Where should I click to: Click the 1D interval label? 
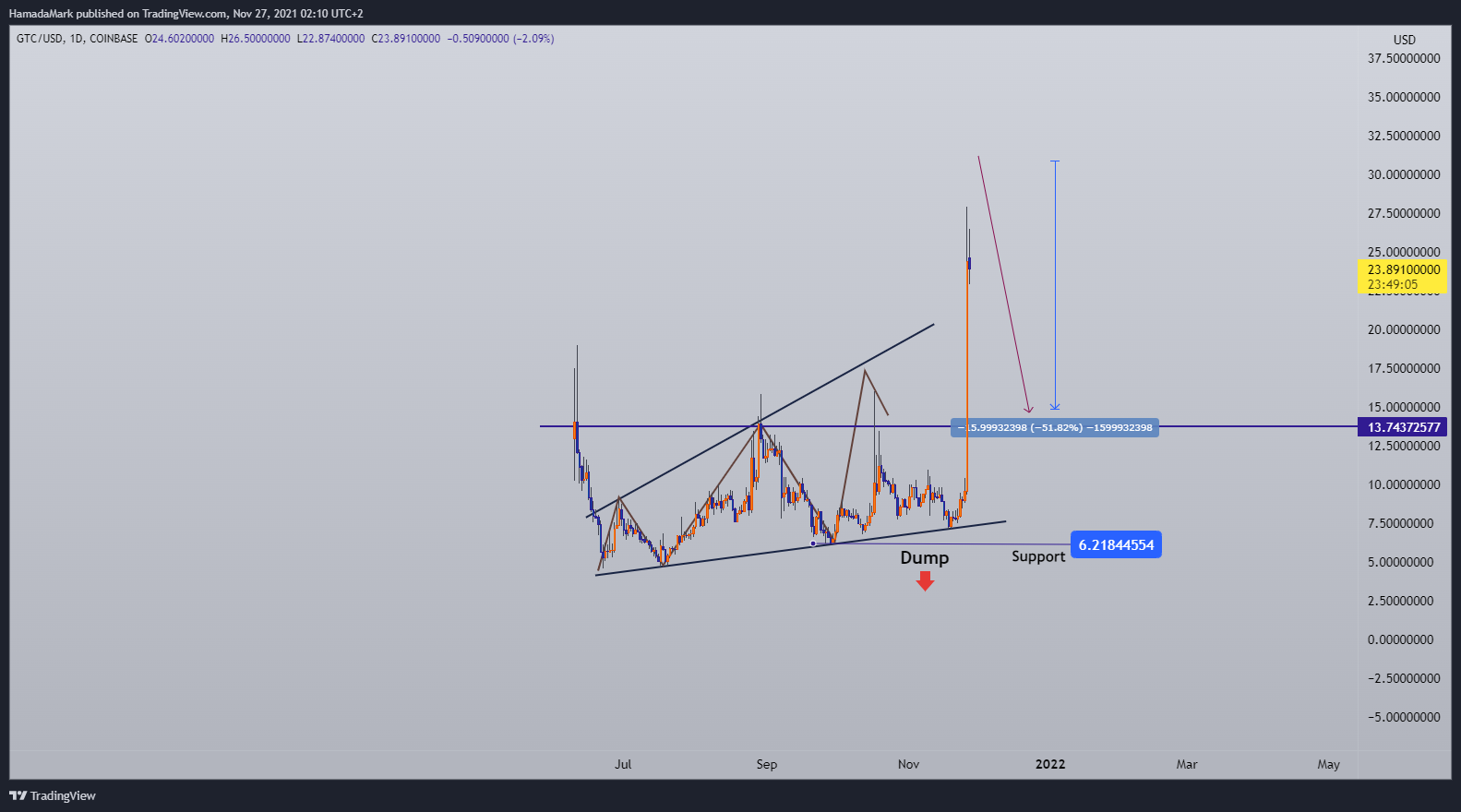pos(77,39)
